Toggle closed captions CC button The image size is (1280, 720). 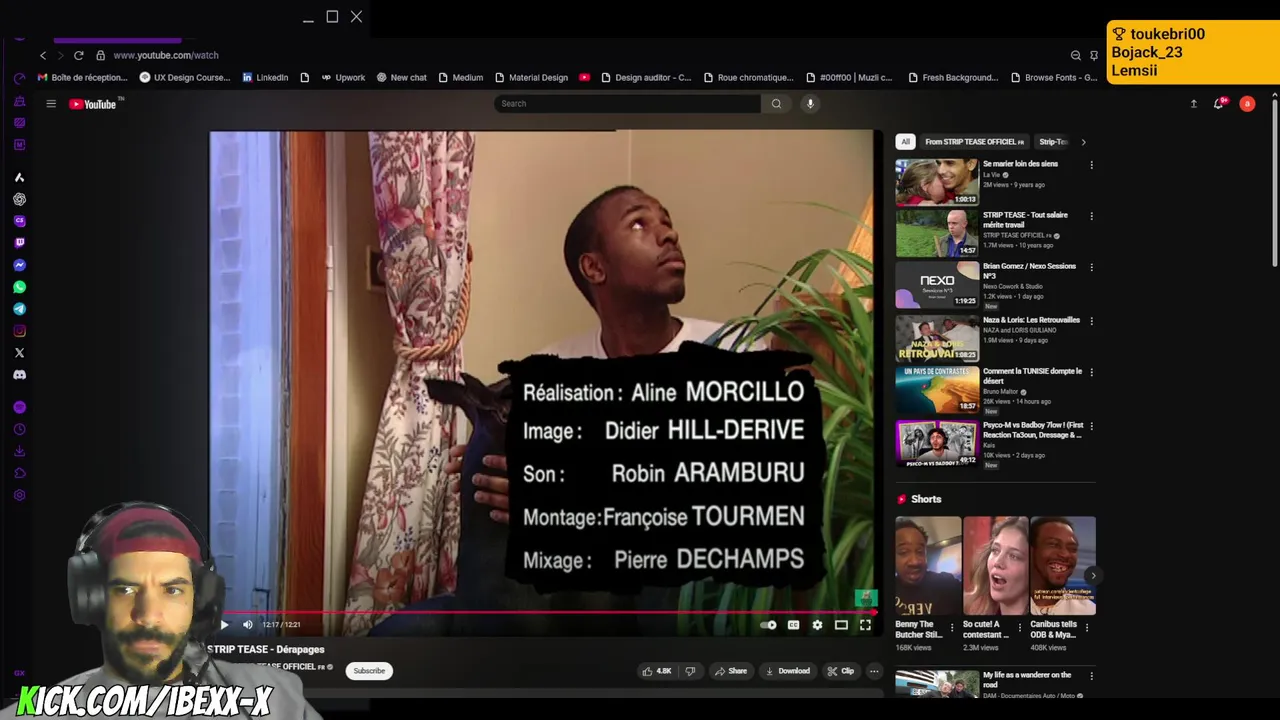pyautogui.click(x=793, y=625)
